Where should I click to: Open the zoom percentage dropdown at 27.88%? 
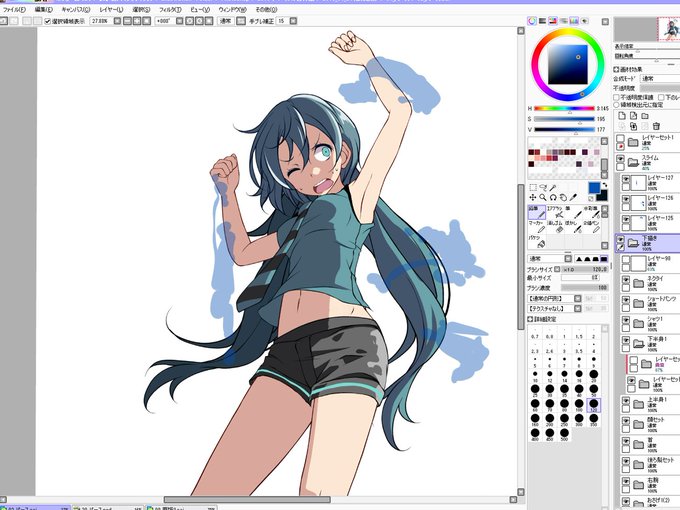point(117,21)
